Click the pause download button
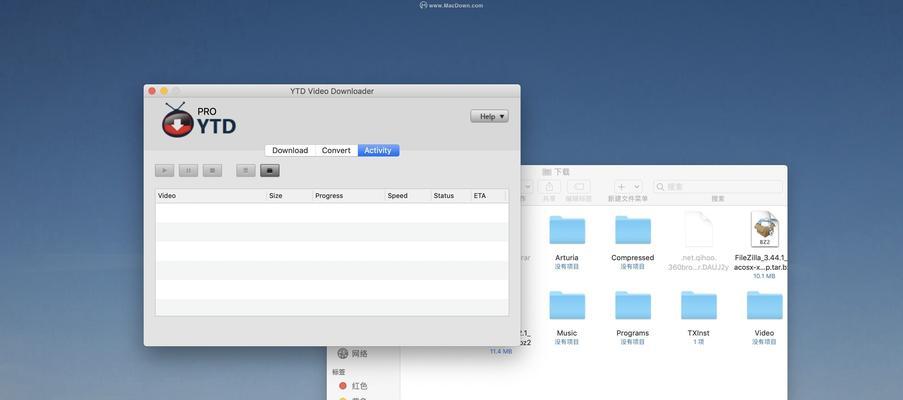Screen dimensions: 903x400 188,170
